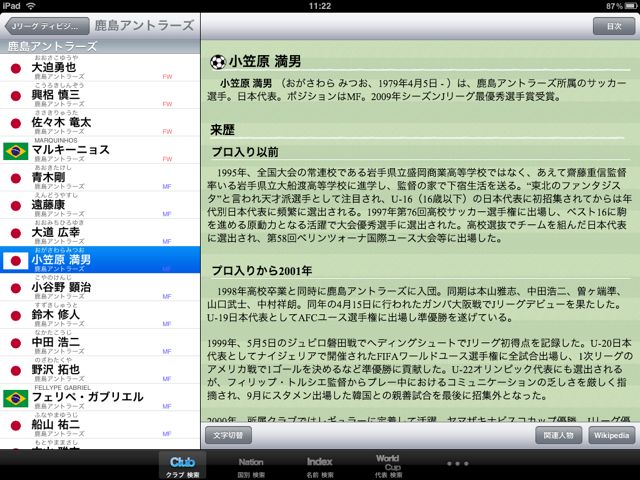Select player 大迫勇也
Image resolution: width=640 pixels, height=480 pixels.
[100, 68]
